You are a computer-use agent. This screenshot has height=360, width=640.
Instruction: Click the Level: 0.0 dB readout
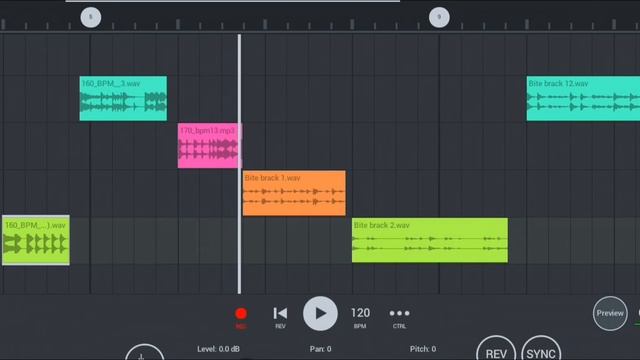(x=218, y=349)
